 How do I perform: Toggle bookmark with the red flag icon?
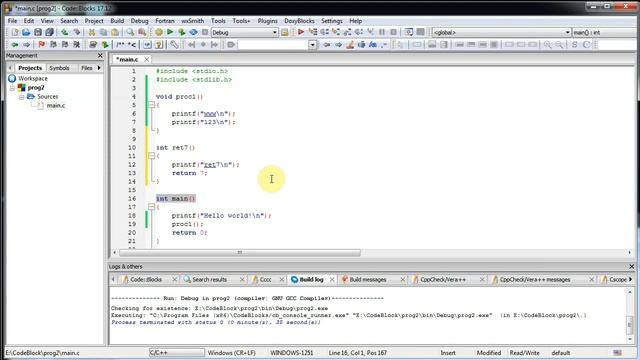42,44
